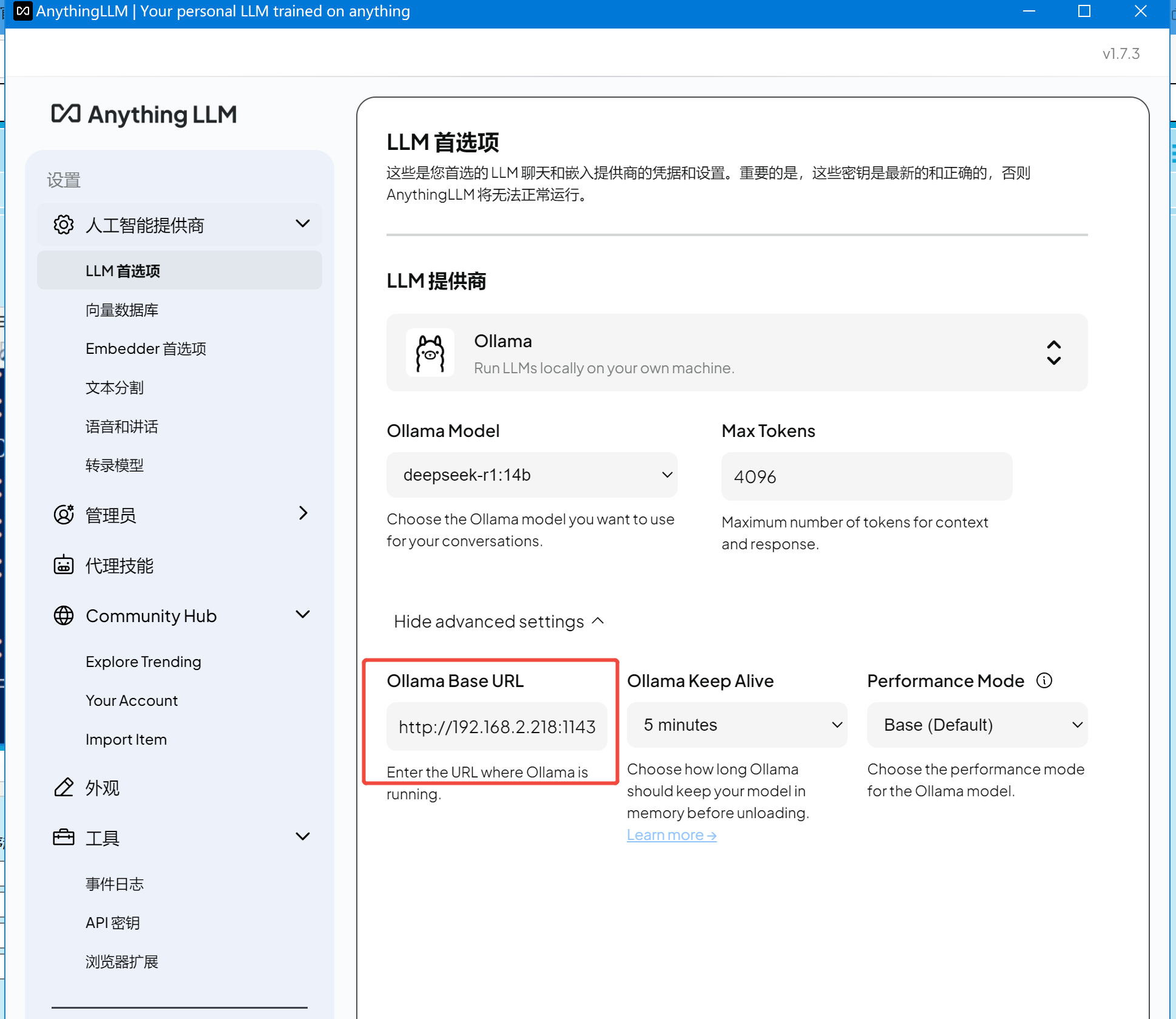
Task: Select LLM 首选项 in sidebar
Action: (180, 271)
